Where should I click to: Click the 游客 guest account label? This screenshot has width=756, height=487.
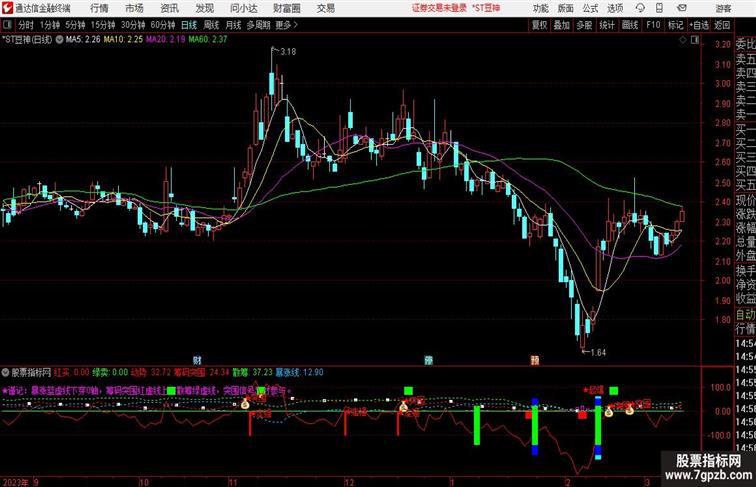coord(723,8)
